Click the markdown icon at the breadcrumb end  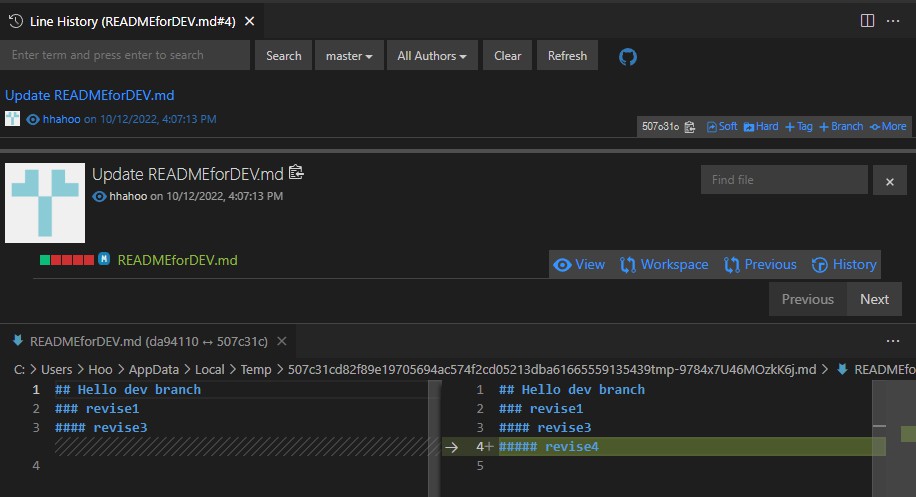click(842, 369)
